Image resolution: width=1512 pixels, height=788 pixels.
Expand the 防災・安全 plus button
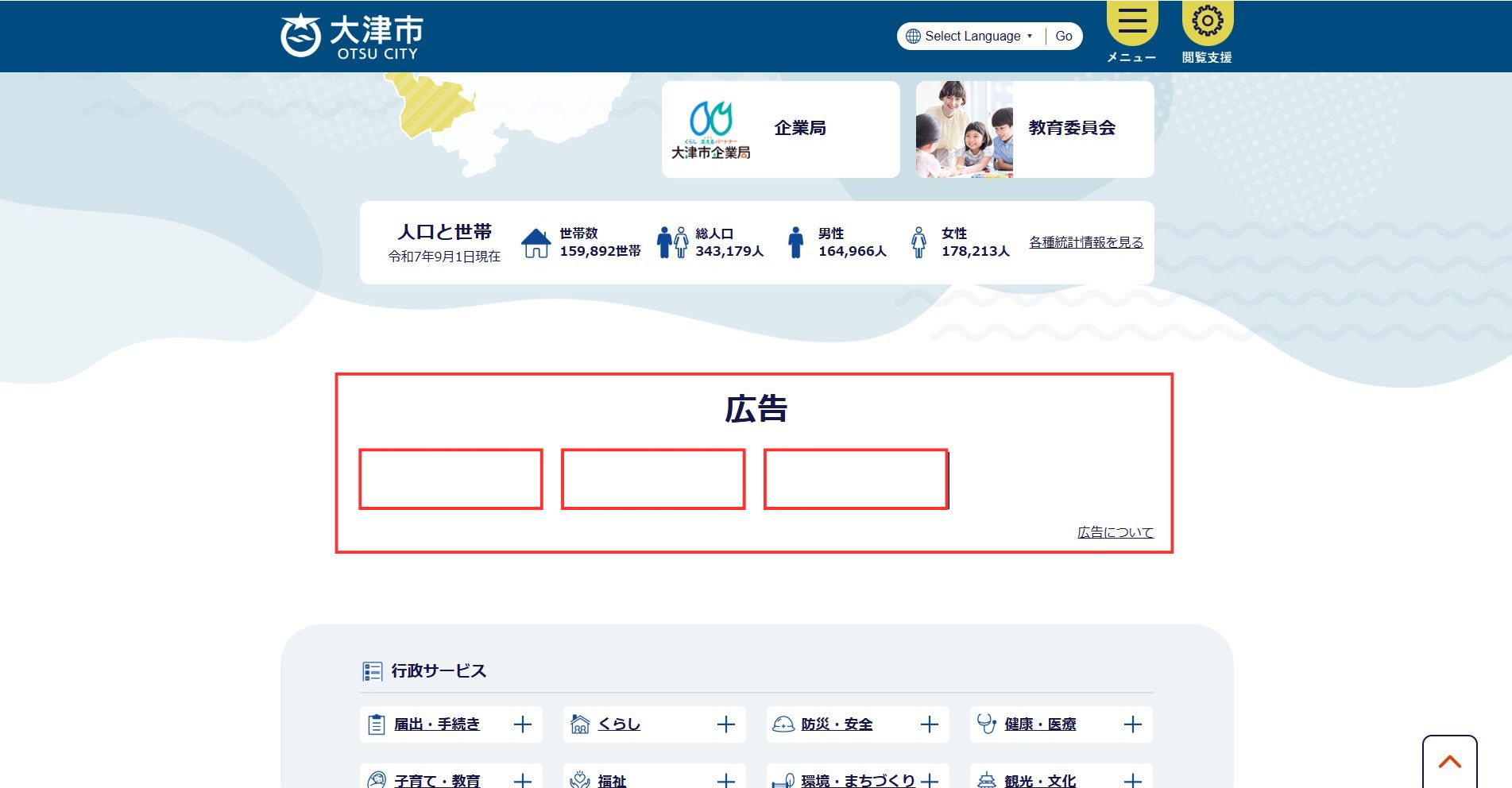click(929, 724)
